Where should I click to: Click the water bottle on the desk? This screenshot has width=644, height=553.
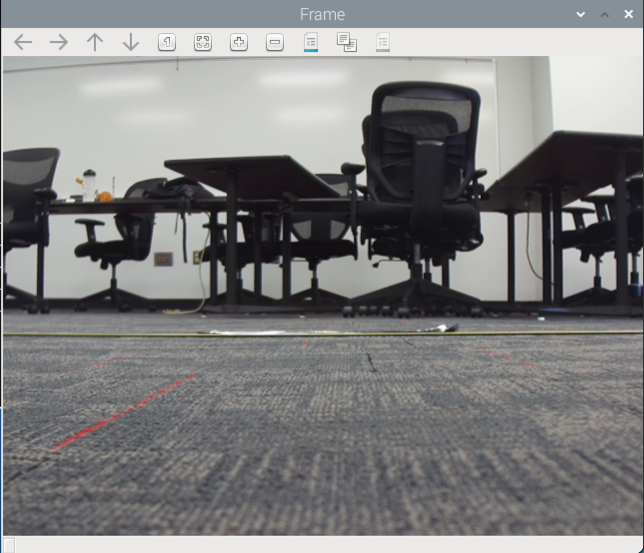[x=89, y=185]
